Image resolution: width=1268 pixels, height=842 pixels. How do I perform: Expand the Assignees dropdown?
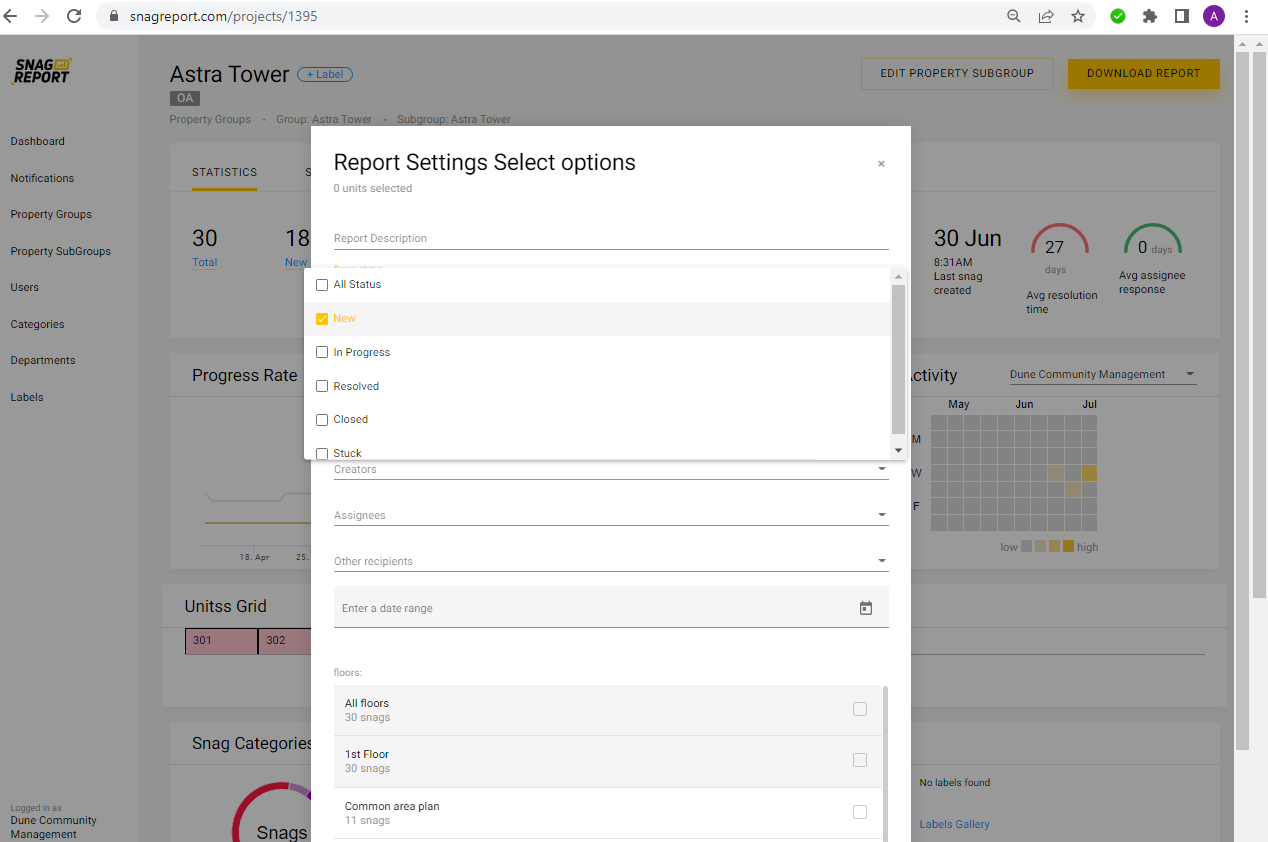611,515
